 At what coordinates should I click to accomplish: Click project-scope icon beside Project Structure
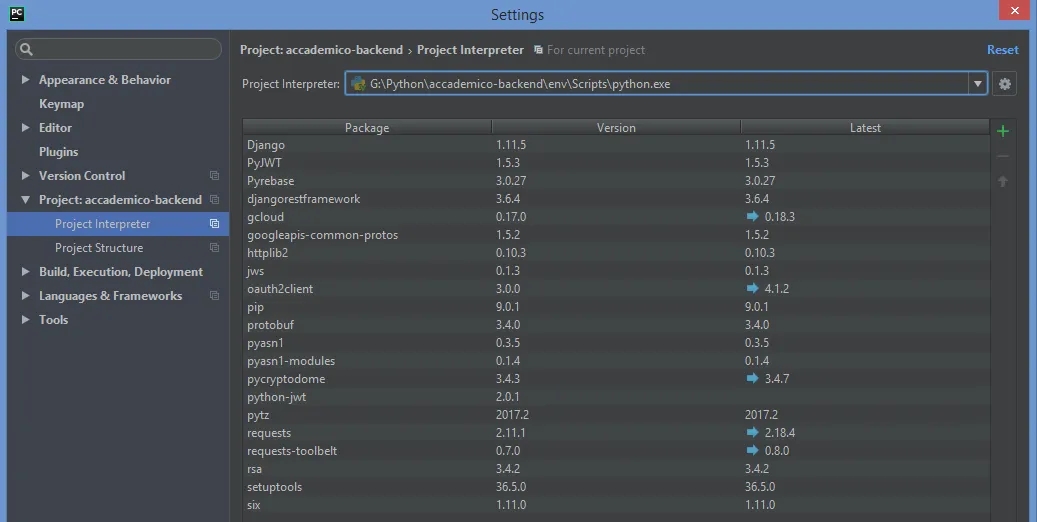pyautogui.click(x=214, y=247)
